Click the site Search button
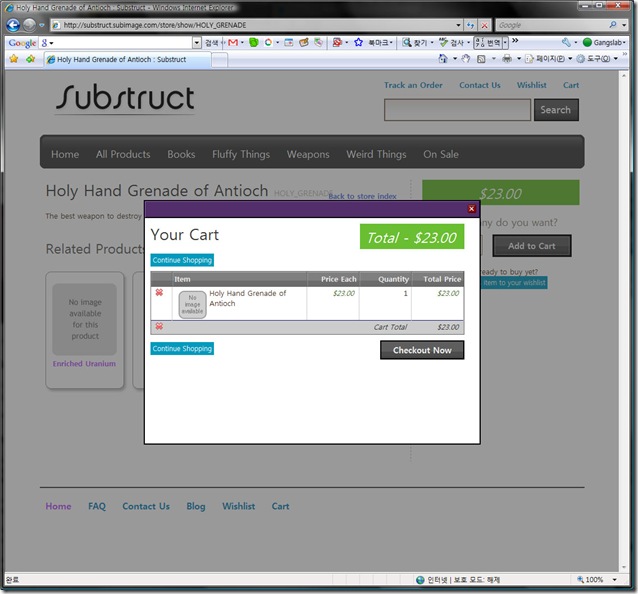 tap(556, 110)
